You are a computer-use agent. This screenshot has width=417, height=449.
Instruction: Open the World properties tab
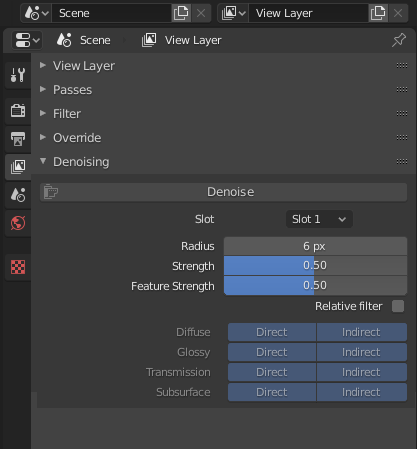(18, 223)
